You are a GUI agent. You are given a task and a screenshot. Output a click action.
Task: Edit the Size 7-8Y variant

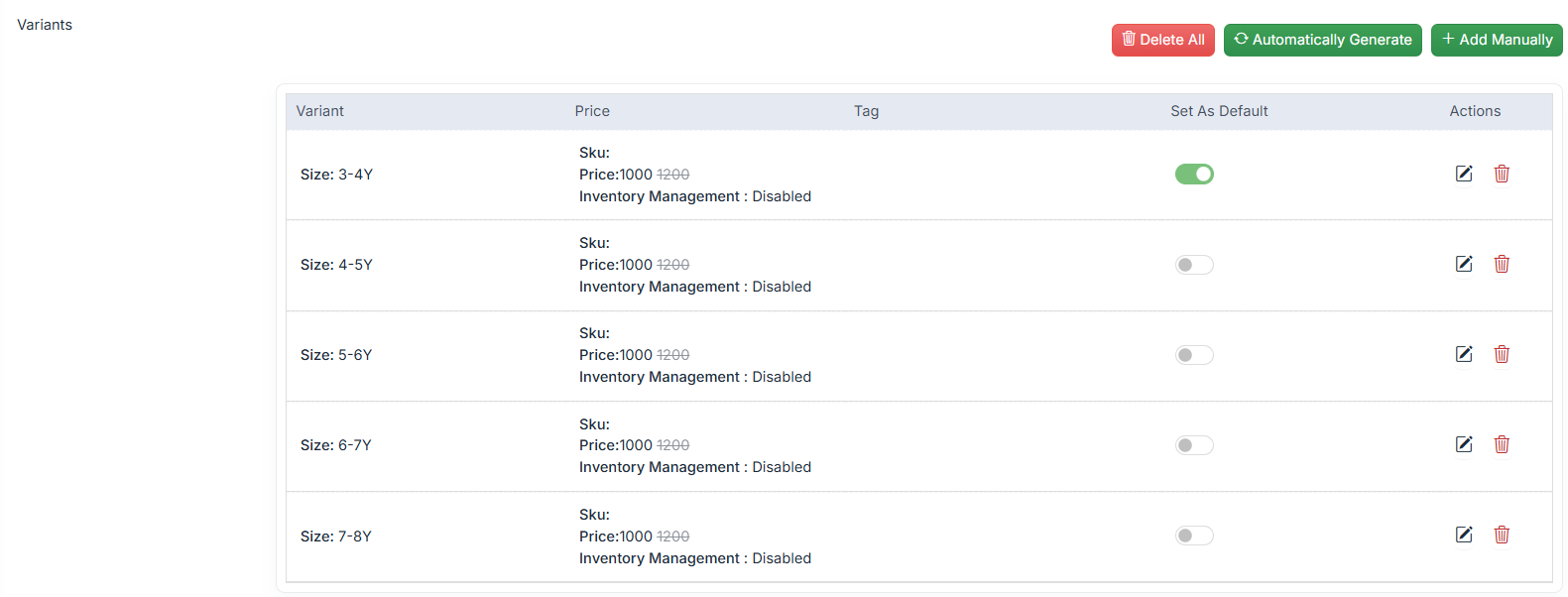click(1463, 535)
